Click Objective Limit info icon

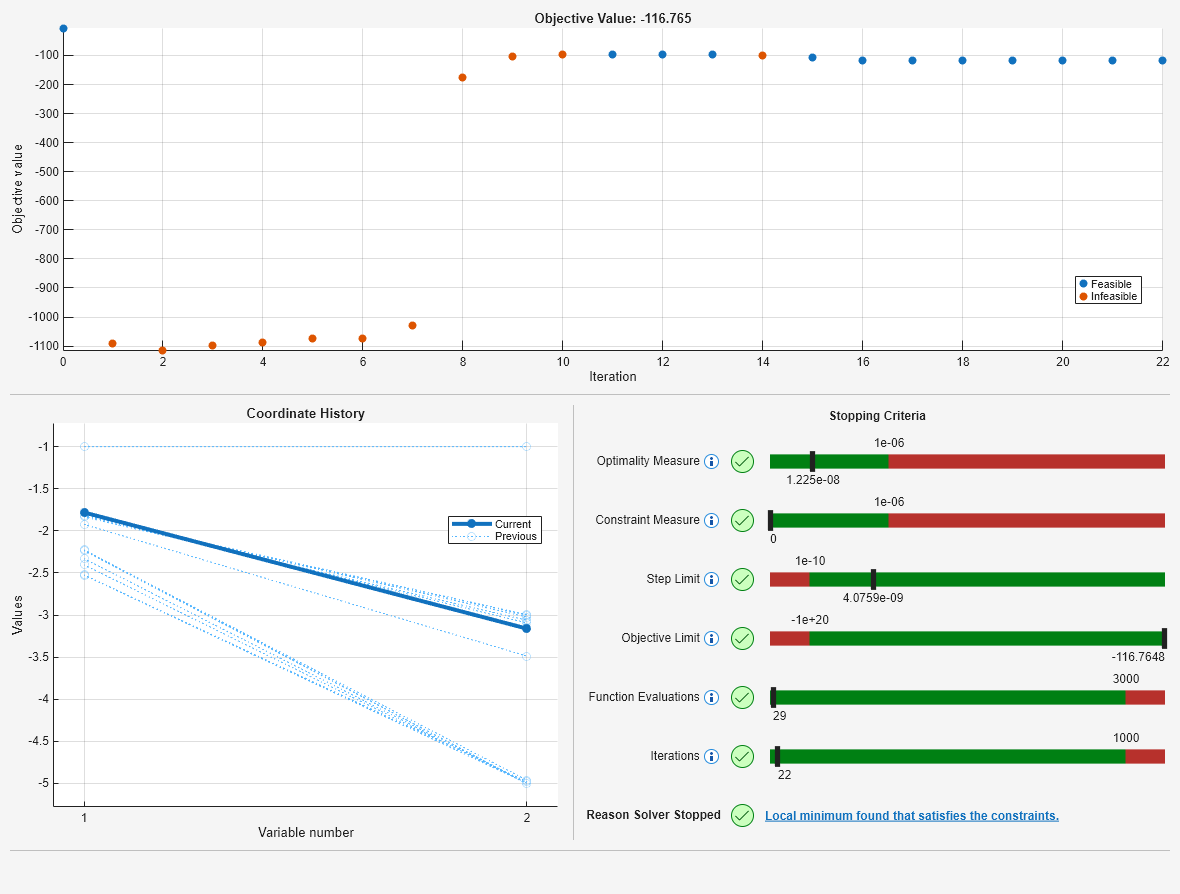pos(711,638)
